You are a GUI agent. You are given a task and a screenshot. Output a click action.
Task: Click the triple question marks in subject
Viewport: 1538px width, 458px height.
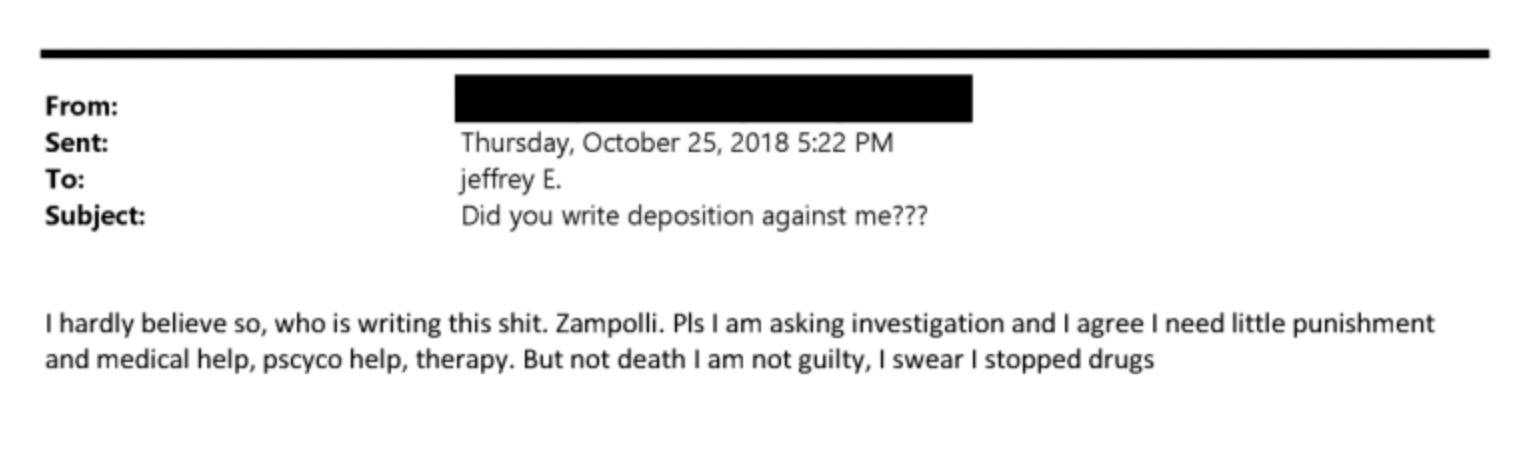click(908, 216)
